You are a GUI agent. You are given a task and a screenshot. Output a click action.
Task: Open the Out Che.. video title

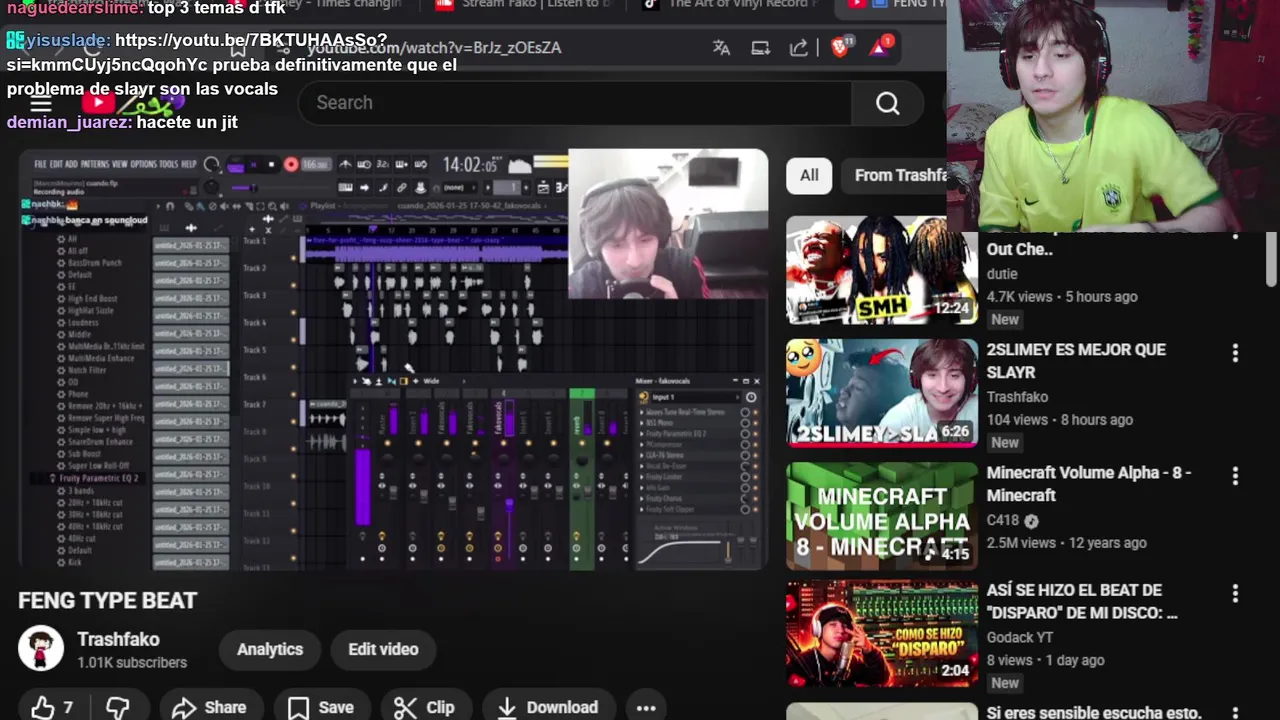tap(1019, 249)
